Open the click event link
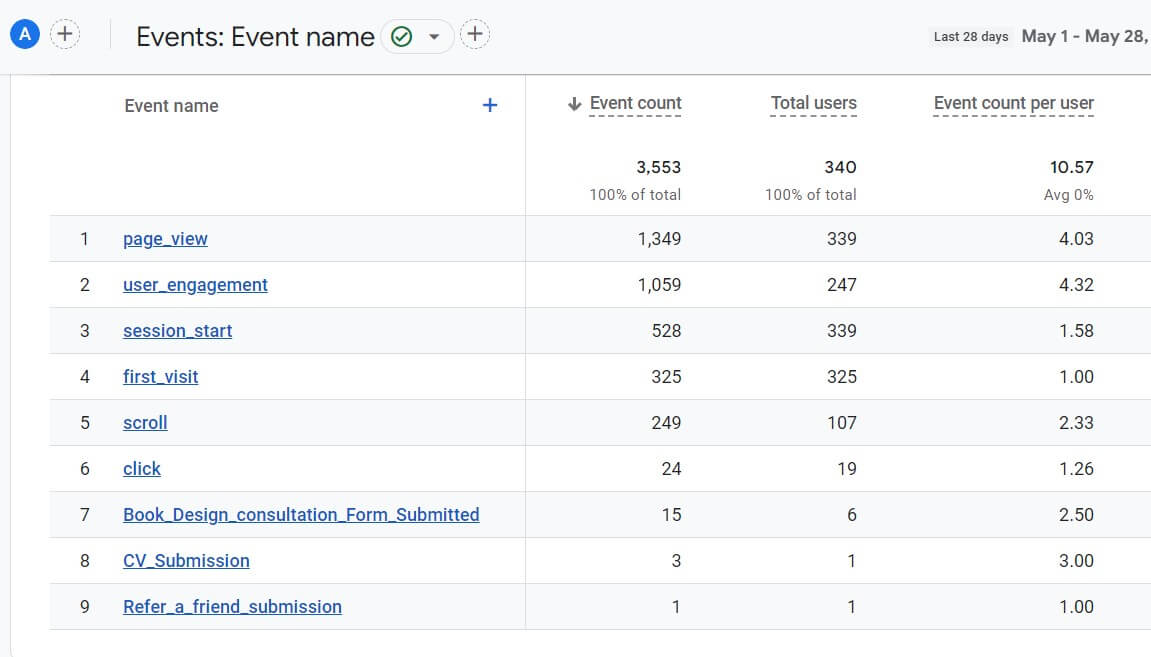Screen dimensions: 1151x657 (x=142, y=469)
